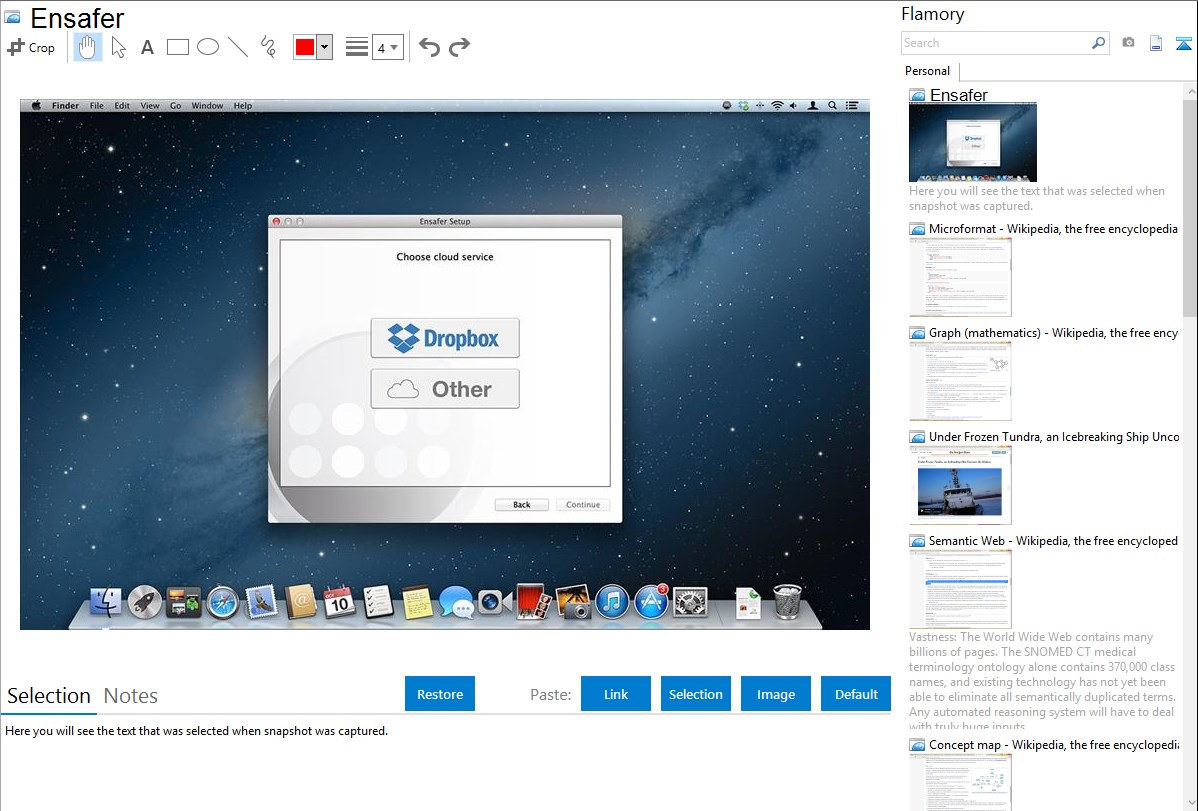
Task: Undo the last annotation
Action: tap(429, 47)
